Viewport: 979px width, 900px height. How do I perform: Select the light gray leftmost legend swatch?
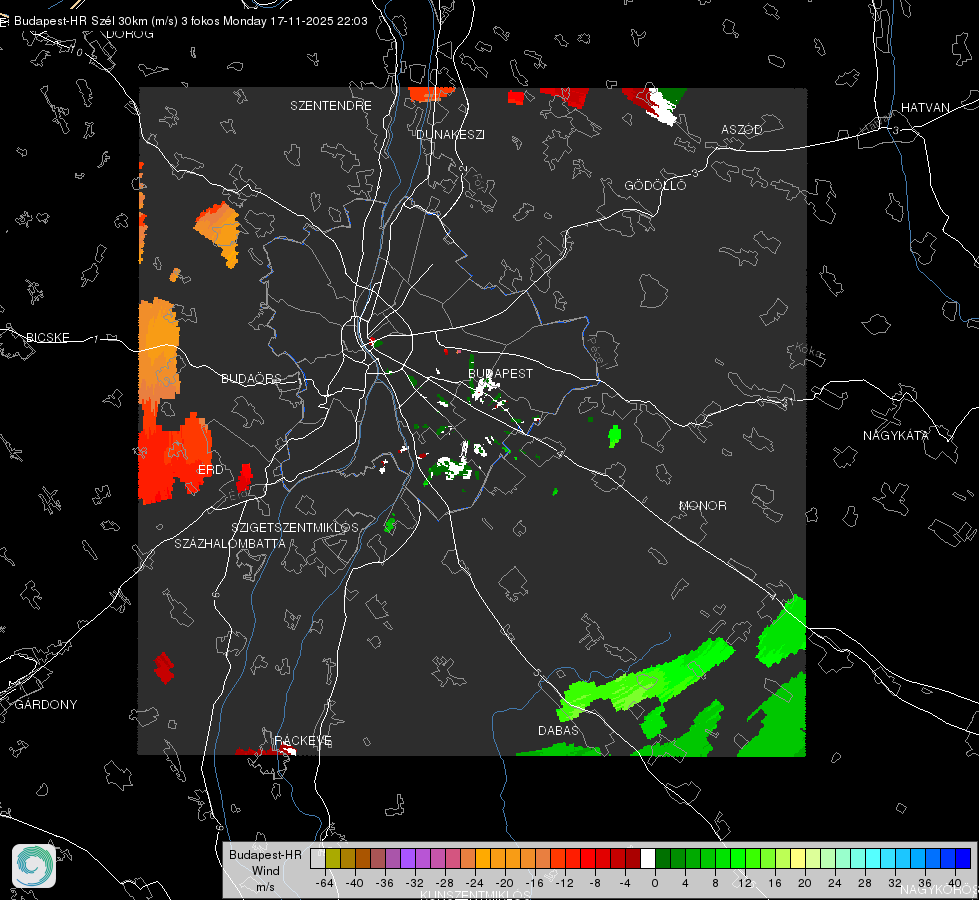tap(318, 858)
